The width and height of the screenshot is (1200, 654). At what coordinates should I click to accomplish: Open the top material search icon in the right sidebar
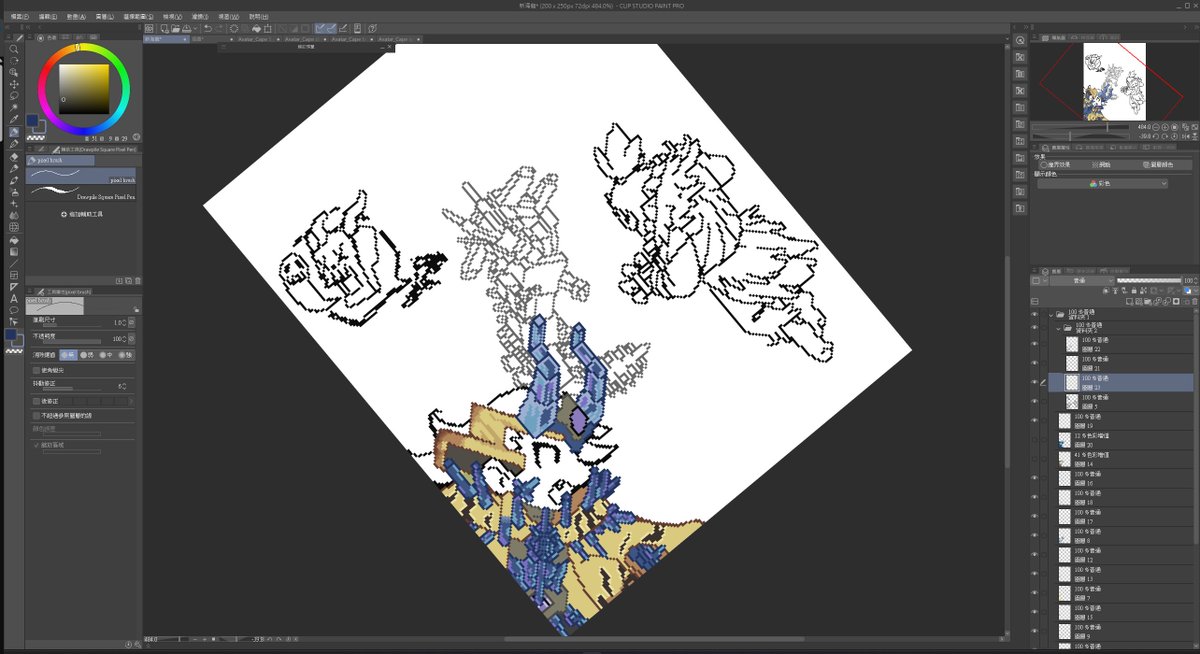tap(1020, 40)
